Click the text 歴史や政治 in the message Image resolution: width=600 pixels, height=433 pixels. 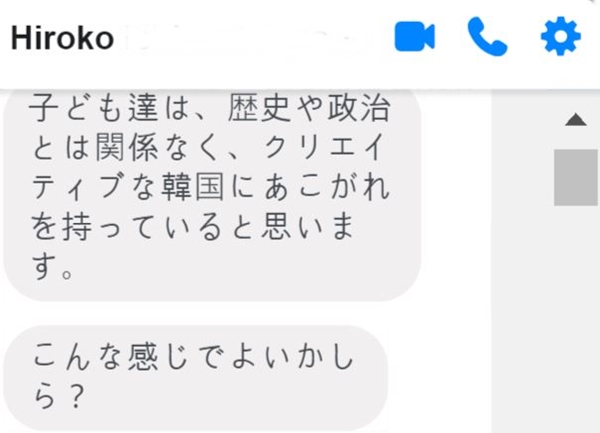click(x=309, y=108)
